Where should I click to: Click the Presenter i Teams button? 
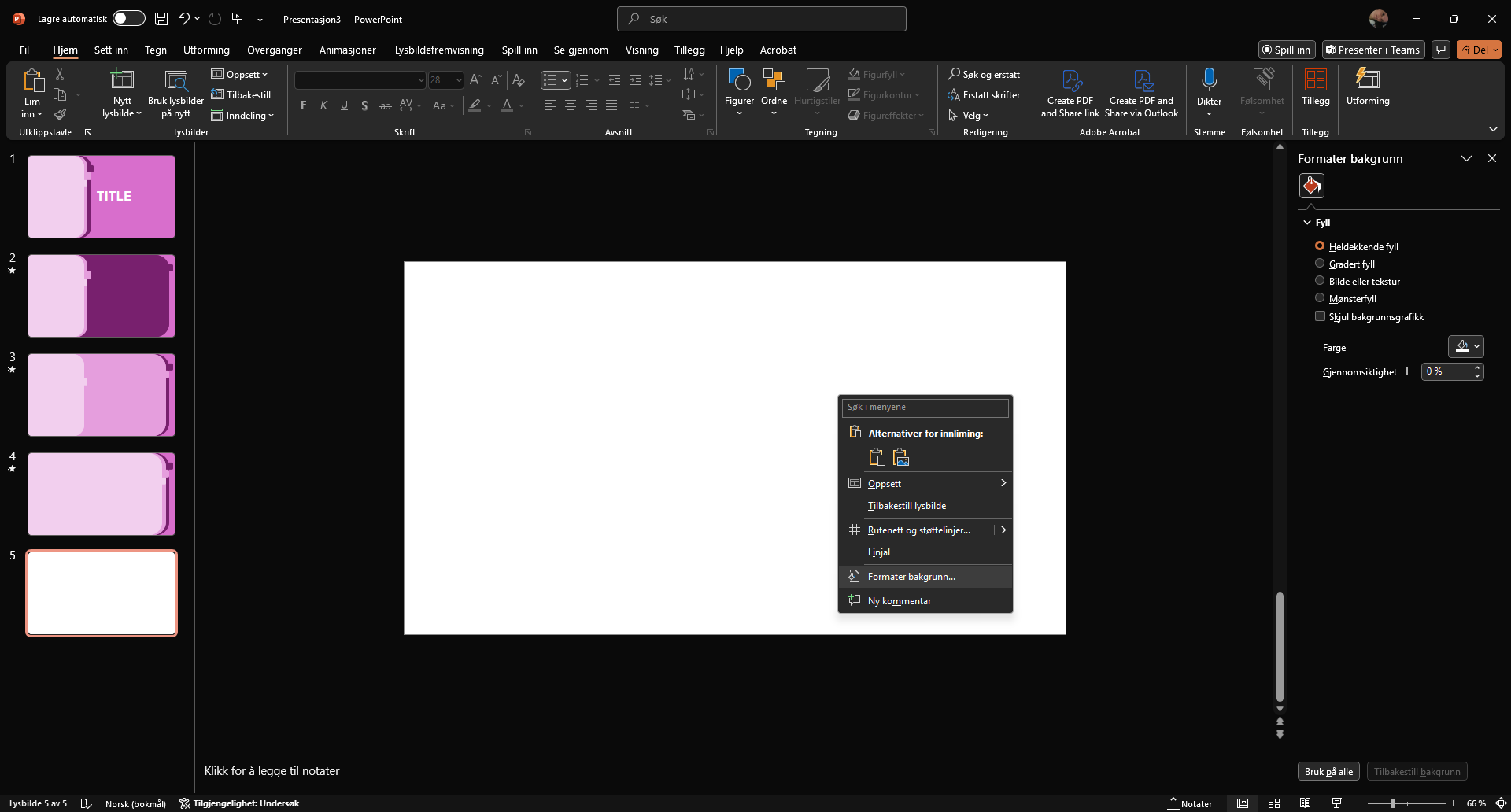click(x=1373, y=50)
